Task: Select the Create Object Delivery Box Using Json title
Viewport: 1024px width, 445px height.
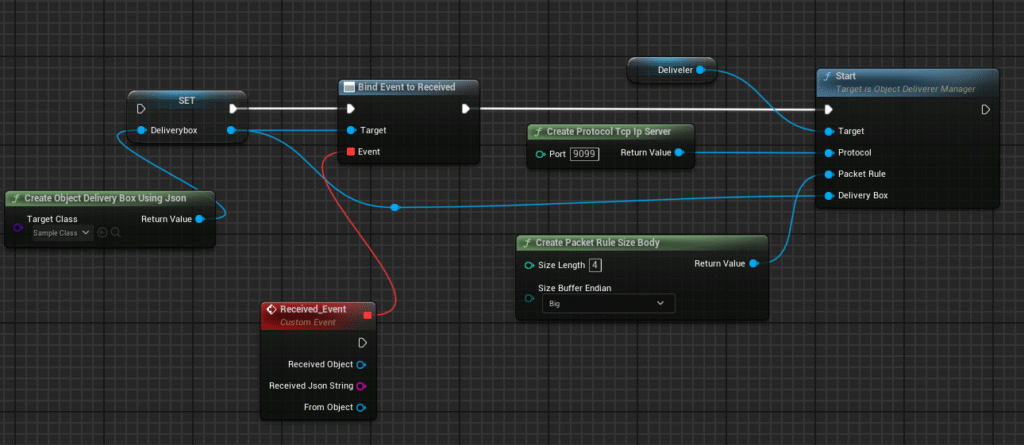Action: tap(105, 198)
